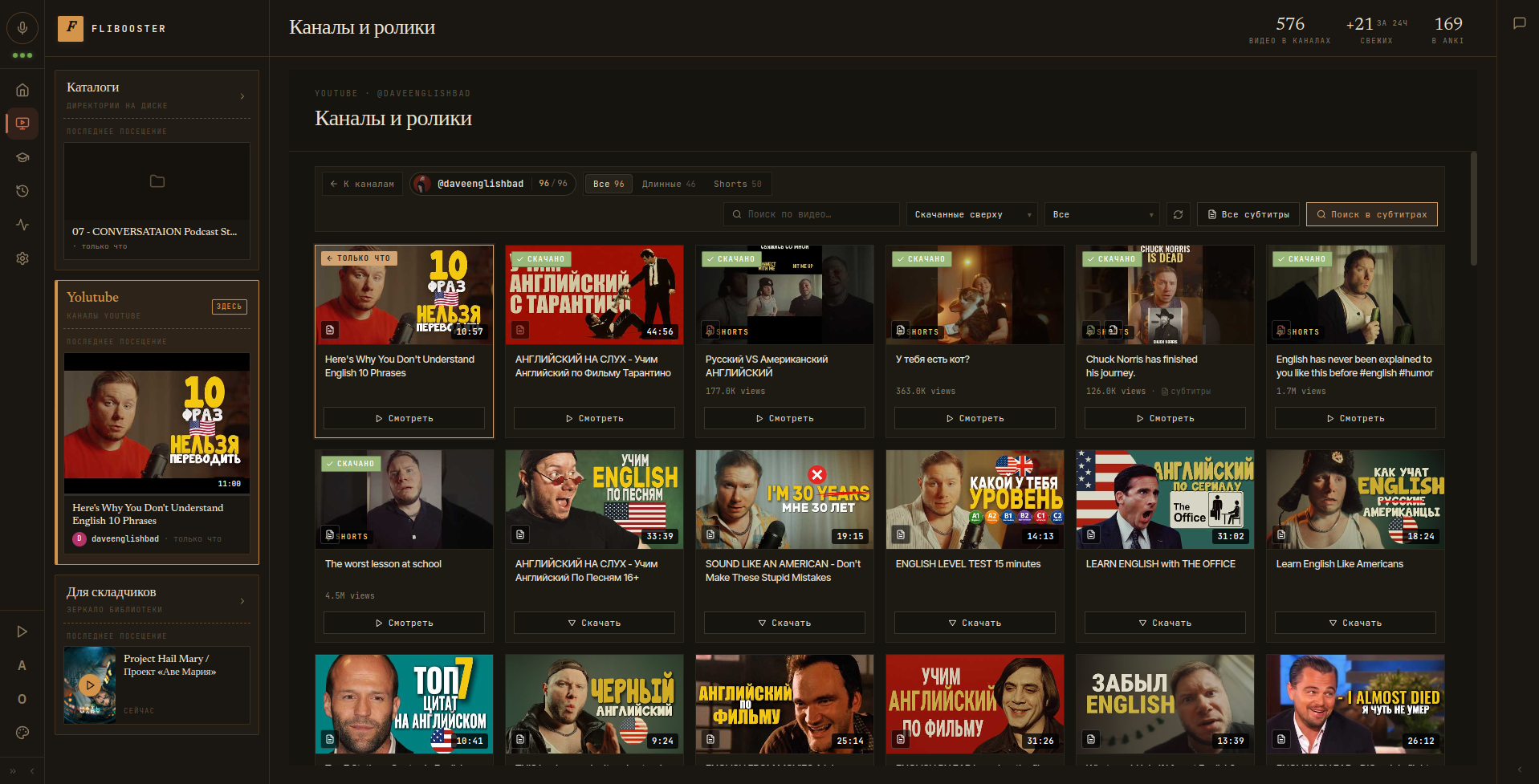Click the letter O sidebar icon
This screenshot has height=784, width=1539.
click(x=22, y=699)
